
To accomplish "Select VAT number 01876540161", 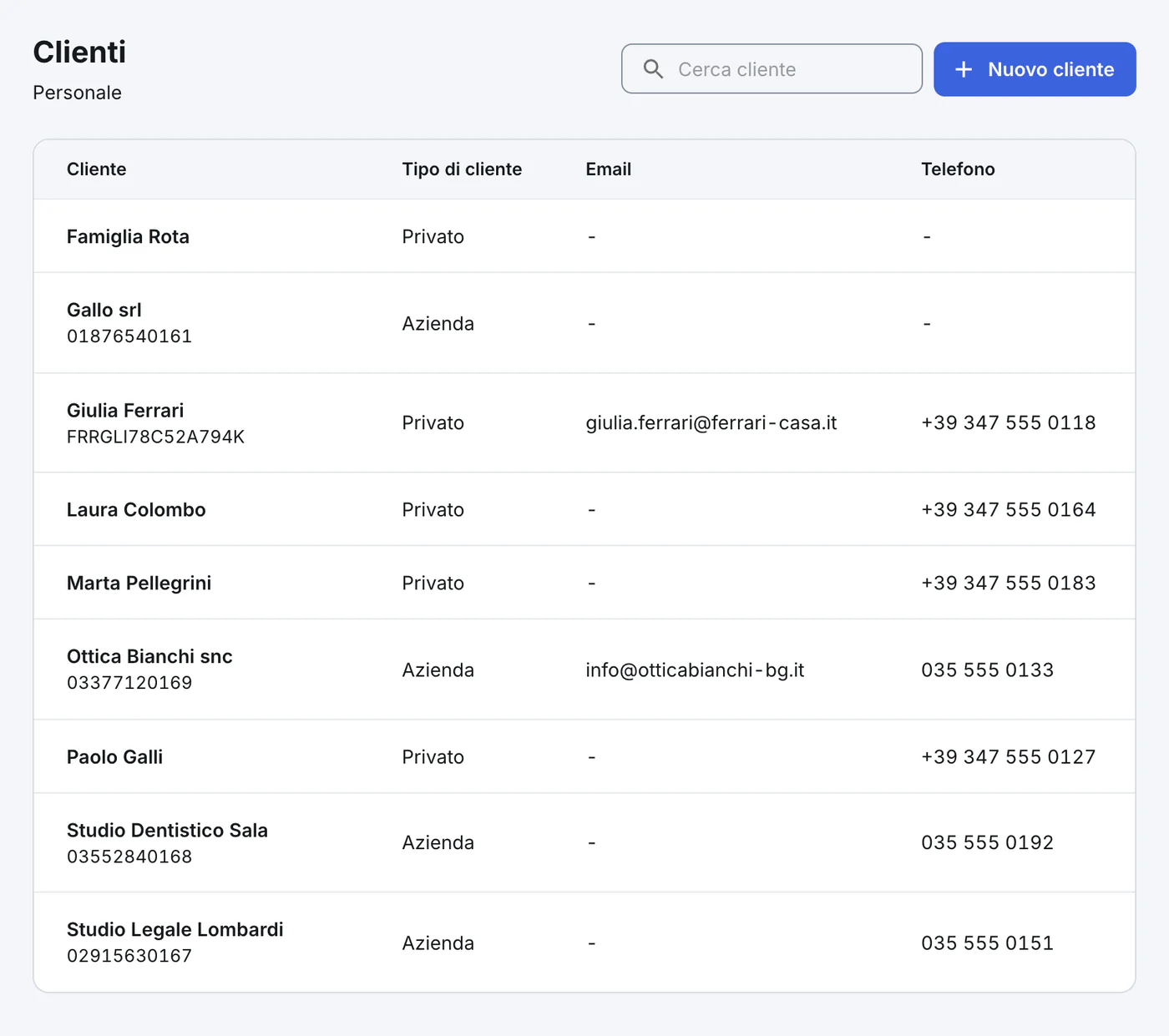I will click(x=129, y=336).
